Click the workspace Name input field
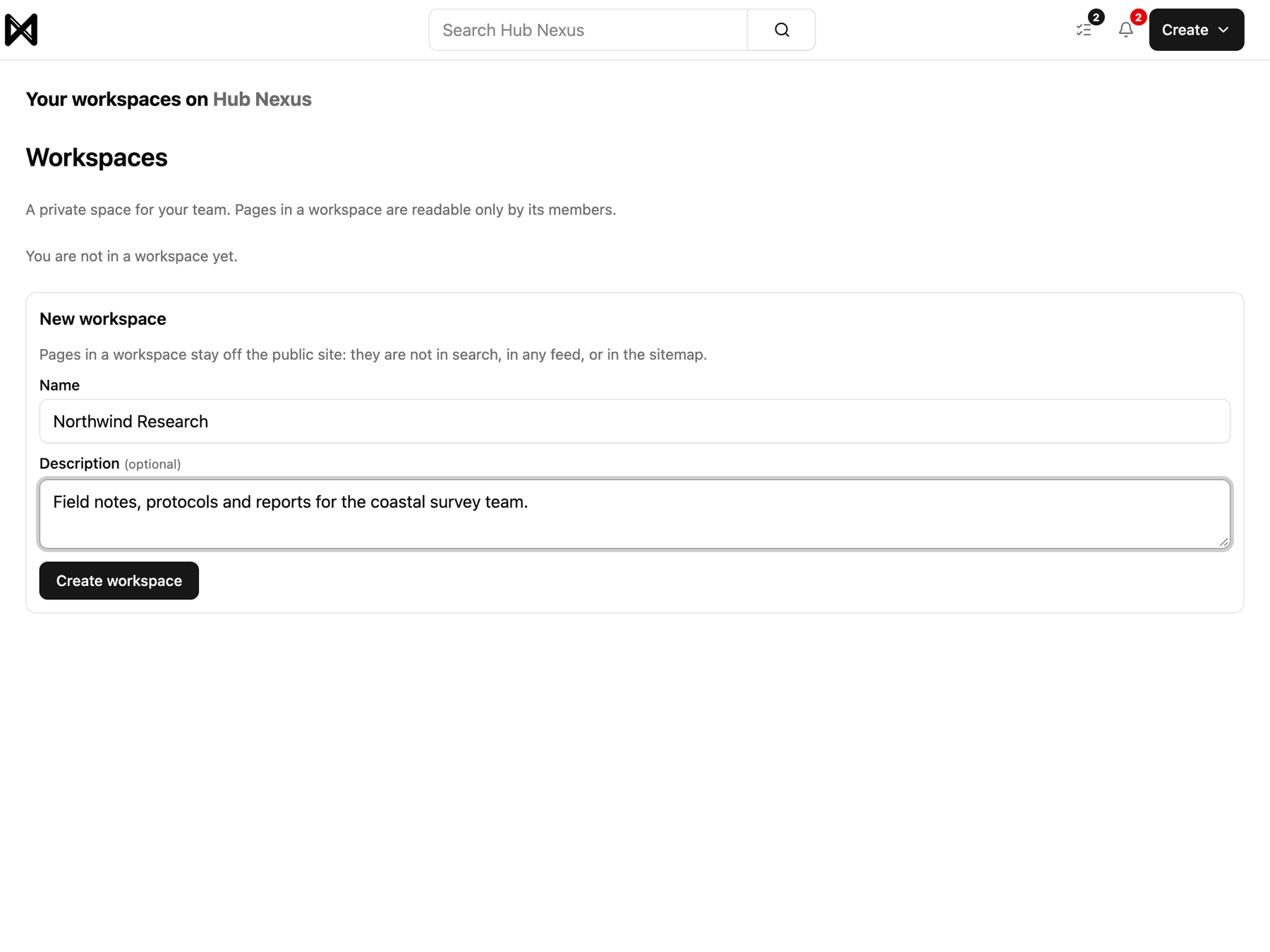Screen dimensions: 1270x952 [x=634, y=421]
